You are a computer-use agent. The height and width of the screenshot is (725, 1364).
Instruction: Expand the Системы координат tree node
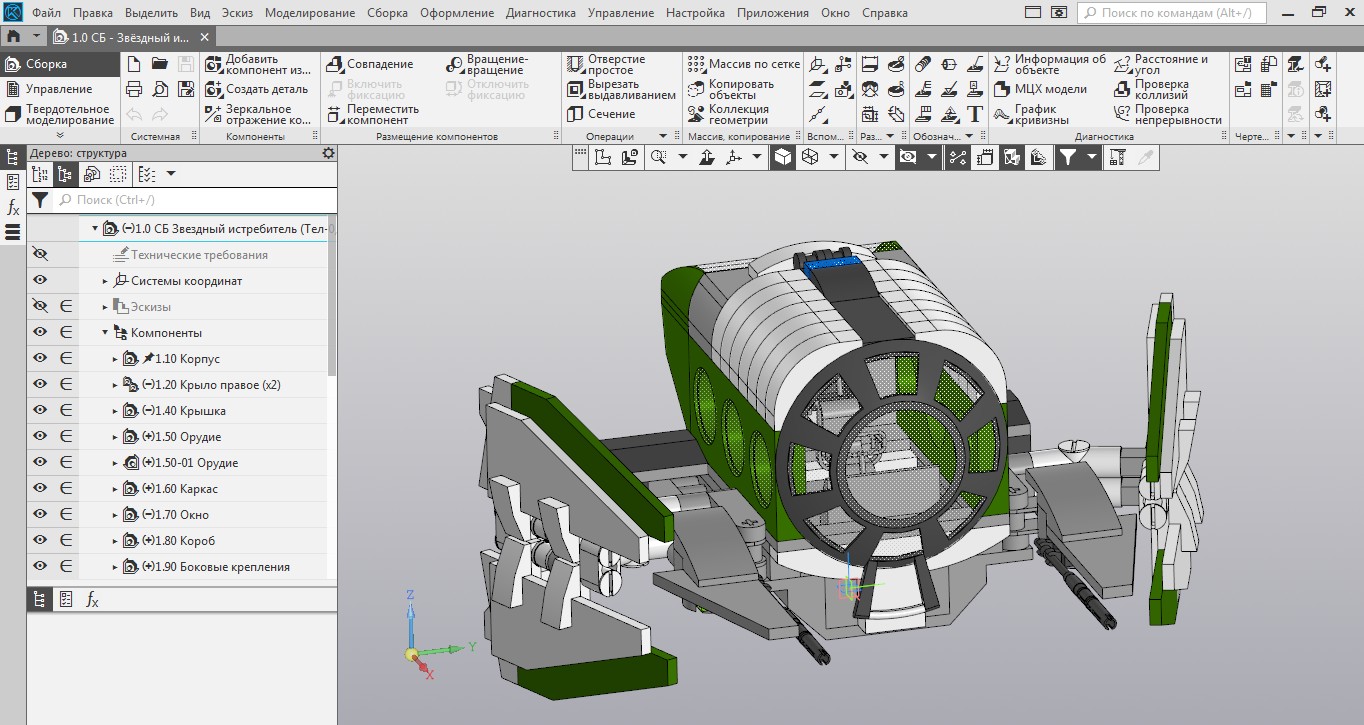pos(105,281)
